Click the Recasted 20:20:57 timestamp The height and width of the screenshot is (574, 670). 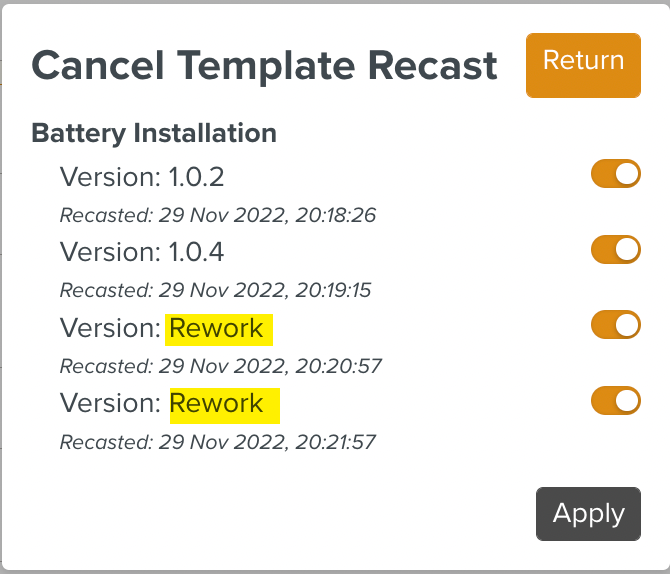(221, 366)
